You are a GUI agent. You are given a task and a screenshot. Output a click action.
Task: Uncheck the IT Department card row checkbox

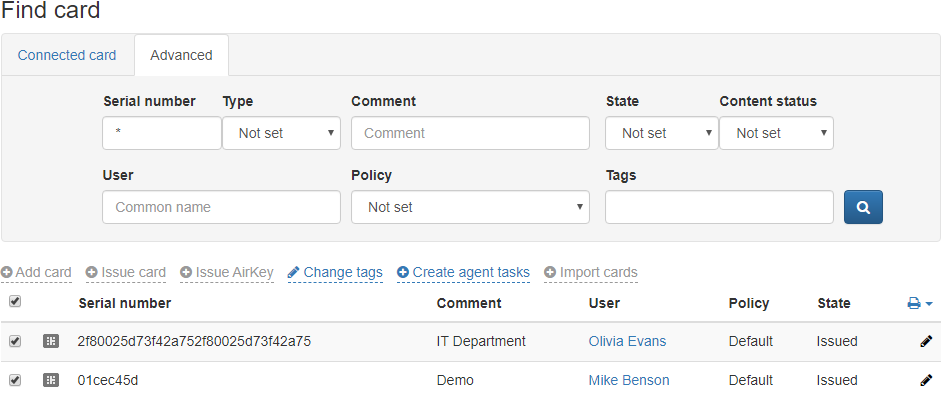(x=15, y=341)
